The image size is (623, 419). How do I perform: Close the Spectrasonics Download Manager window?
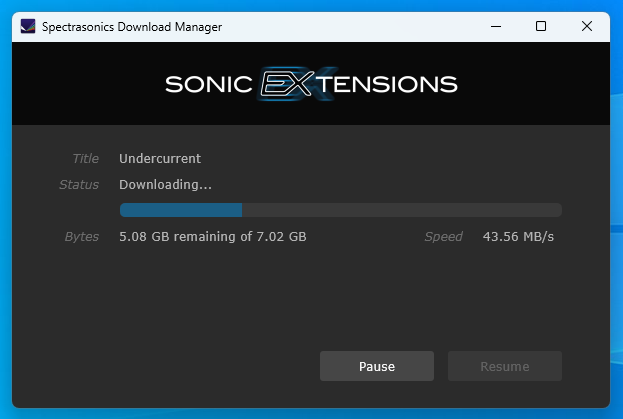pyautogui.click(x=587, y=27)
